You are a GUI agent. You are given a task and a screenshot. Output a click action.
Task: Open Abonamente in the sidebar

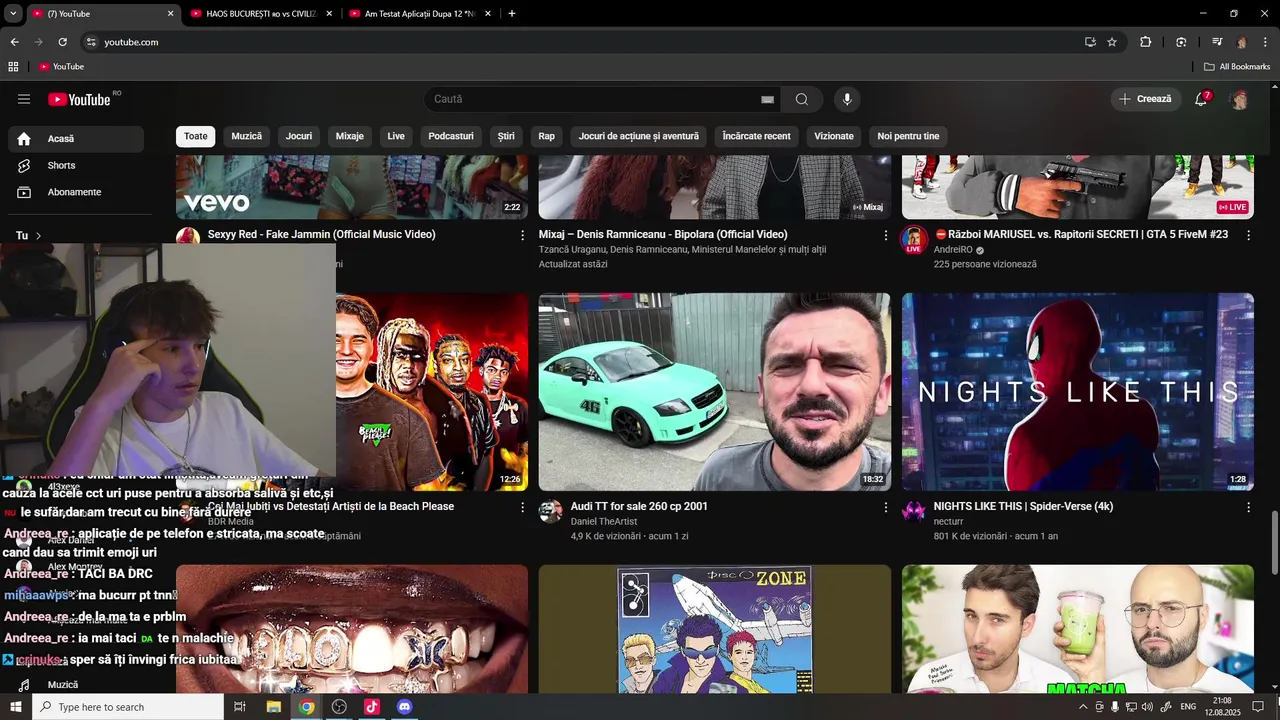point(76,192)
